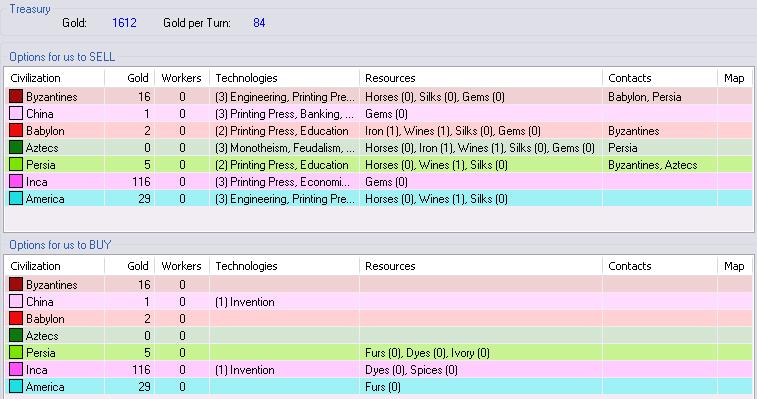
Task: Sort BUY list by Resources column header
Action: 481,266
